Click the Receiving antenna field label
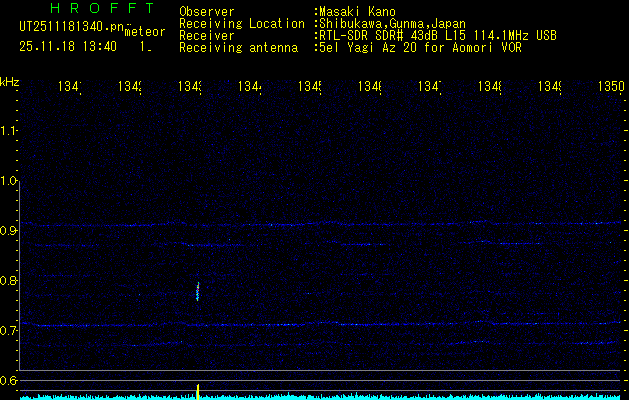This screenshot has height=400, width=629. 238,47
